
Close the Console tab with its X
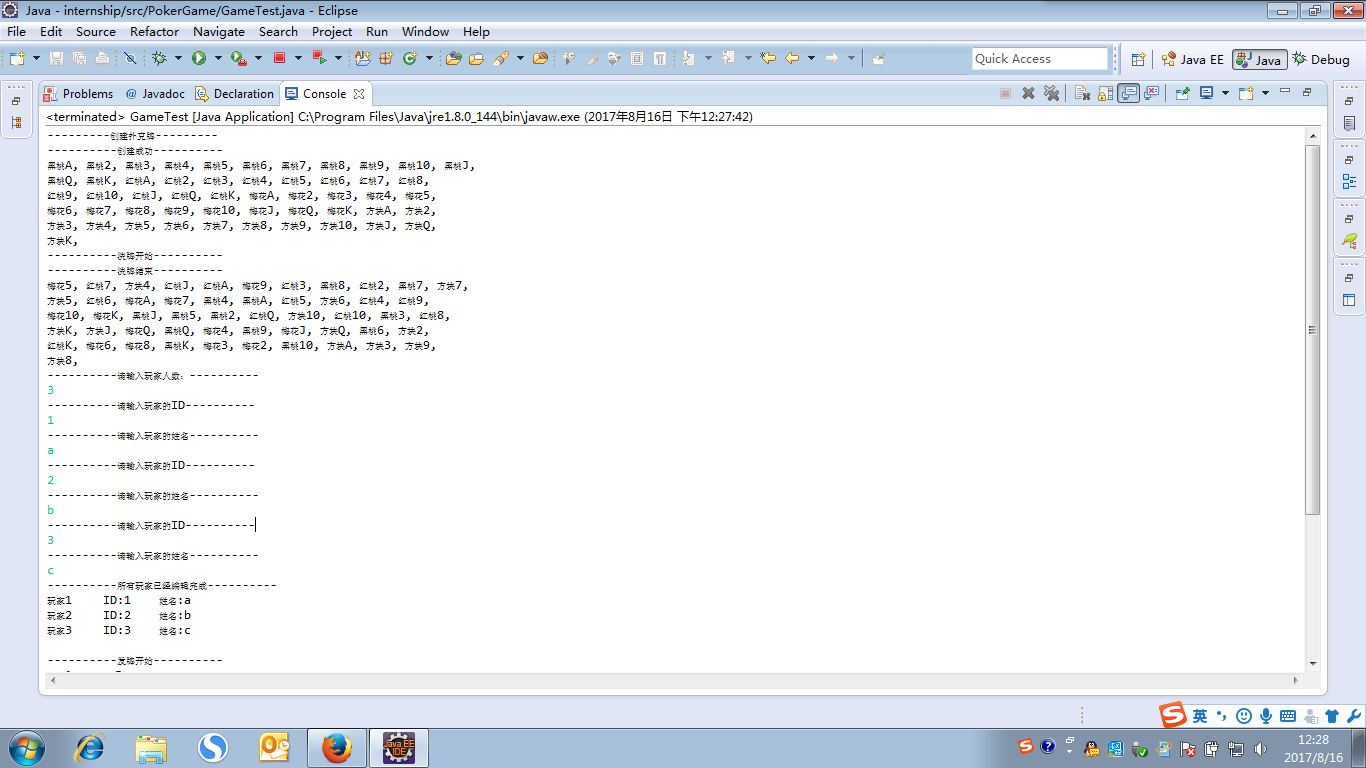359,94
